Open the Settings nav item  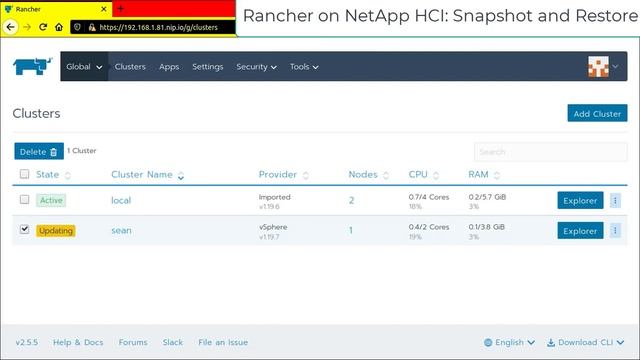point(208,67)
